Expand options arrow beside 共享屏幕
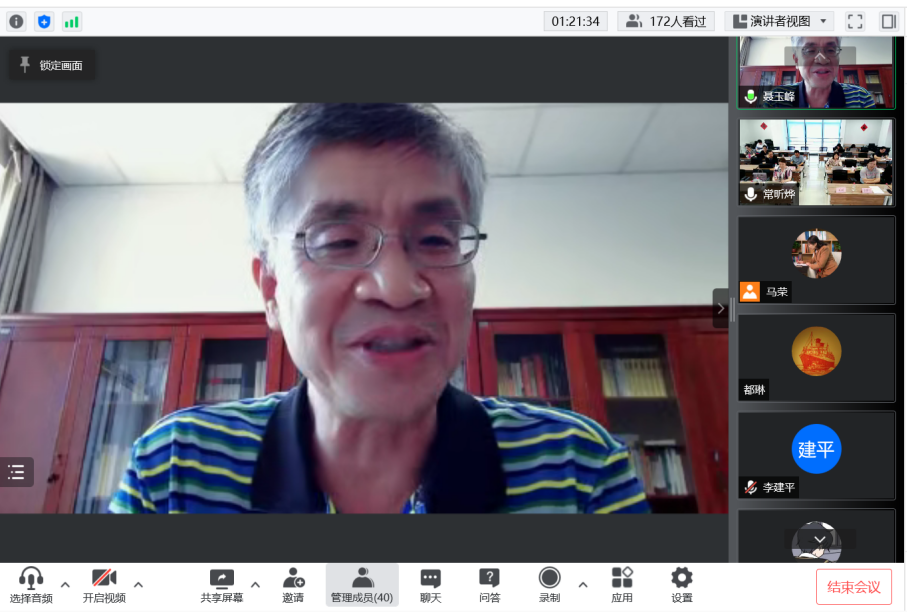The image size is (908, 613). [255, 585]
